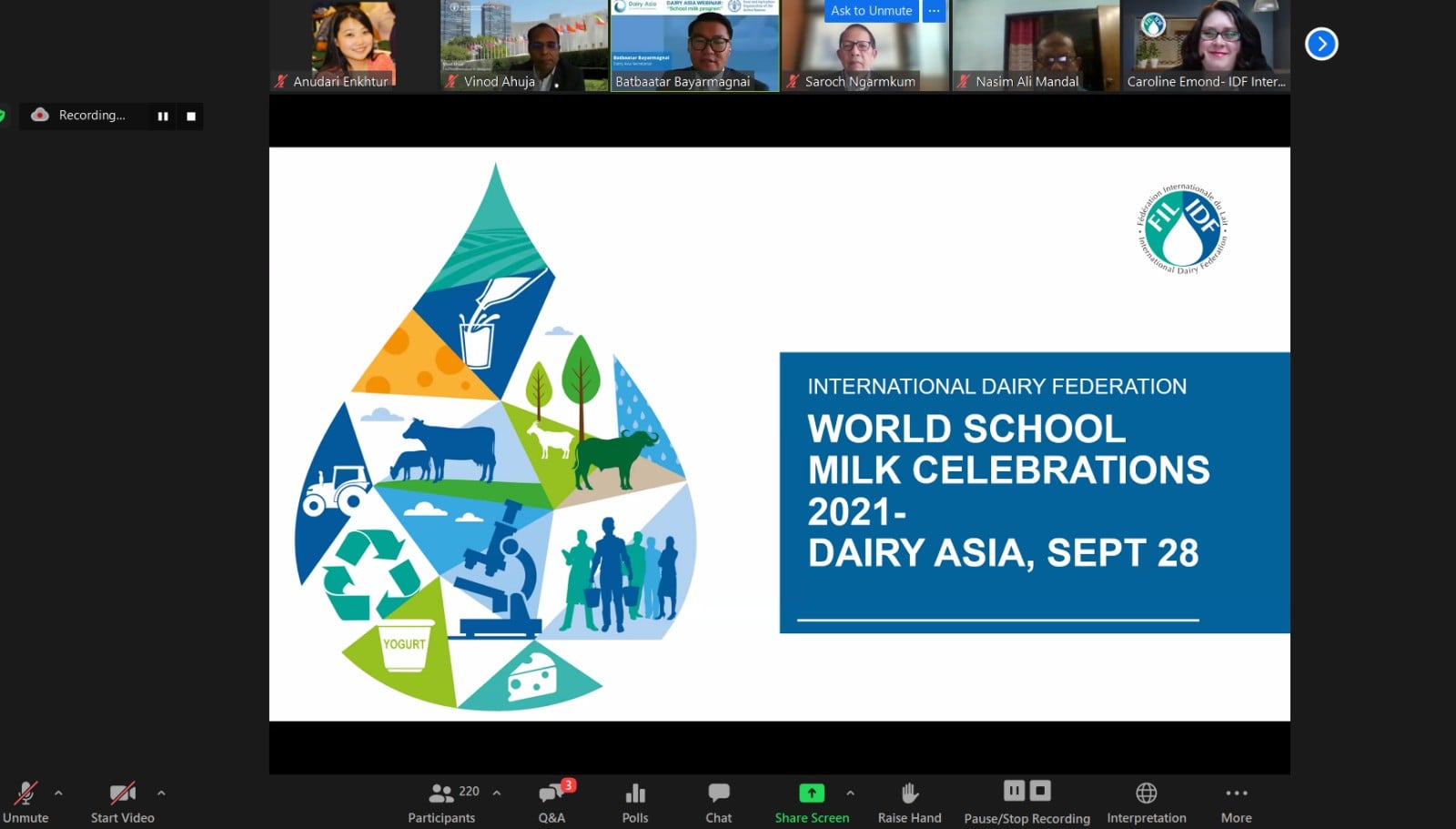The image size is (1456, 829).
Task: Open the Interpretation language menu
Action: point(1146,803)
